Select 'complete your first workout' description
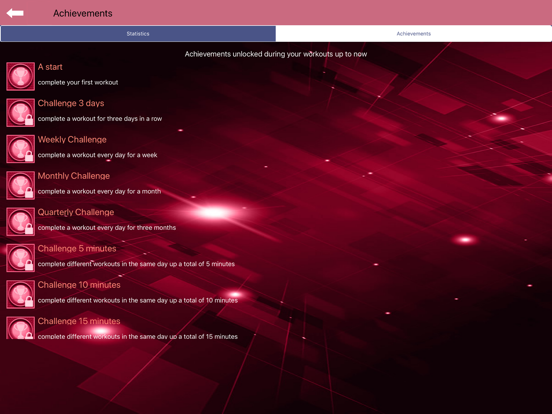The image size is (552, 414). tap(78, 82)
